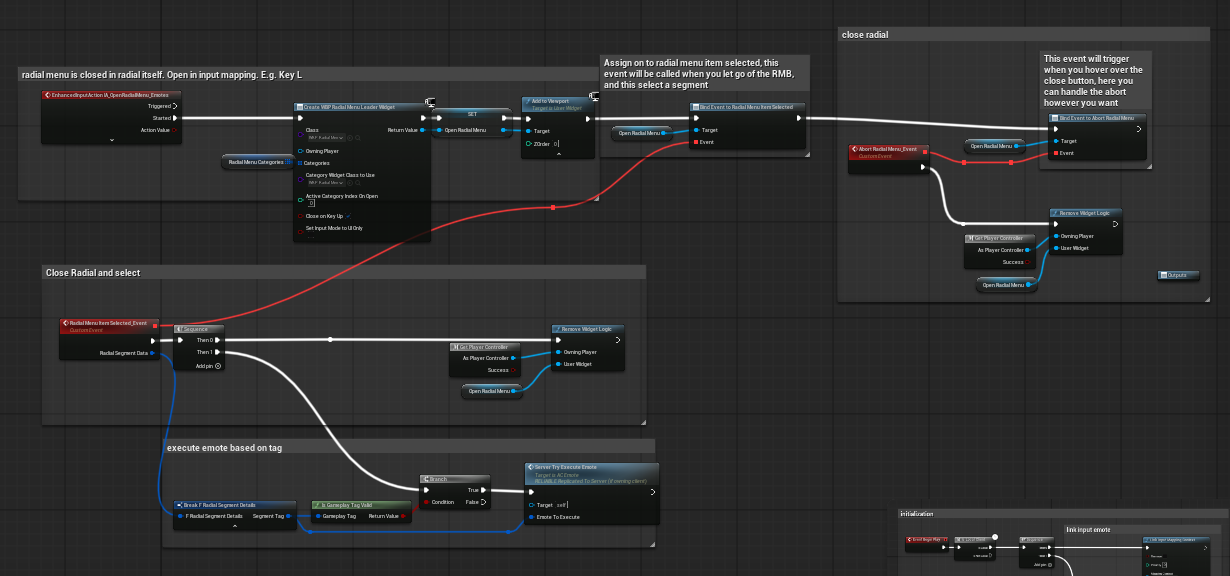1230x576 pixels.
Task: Click the Return Value pin of Create Widget node
Action: (x=423, y=130)
